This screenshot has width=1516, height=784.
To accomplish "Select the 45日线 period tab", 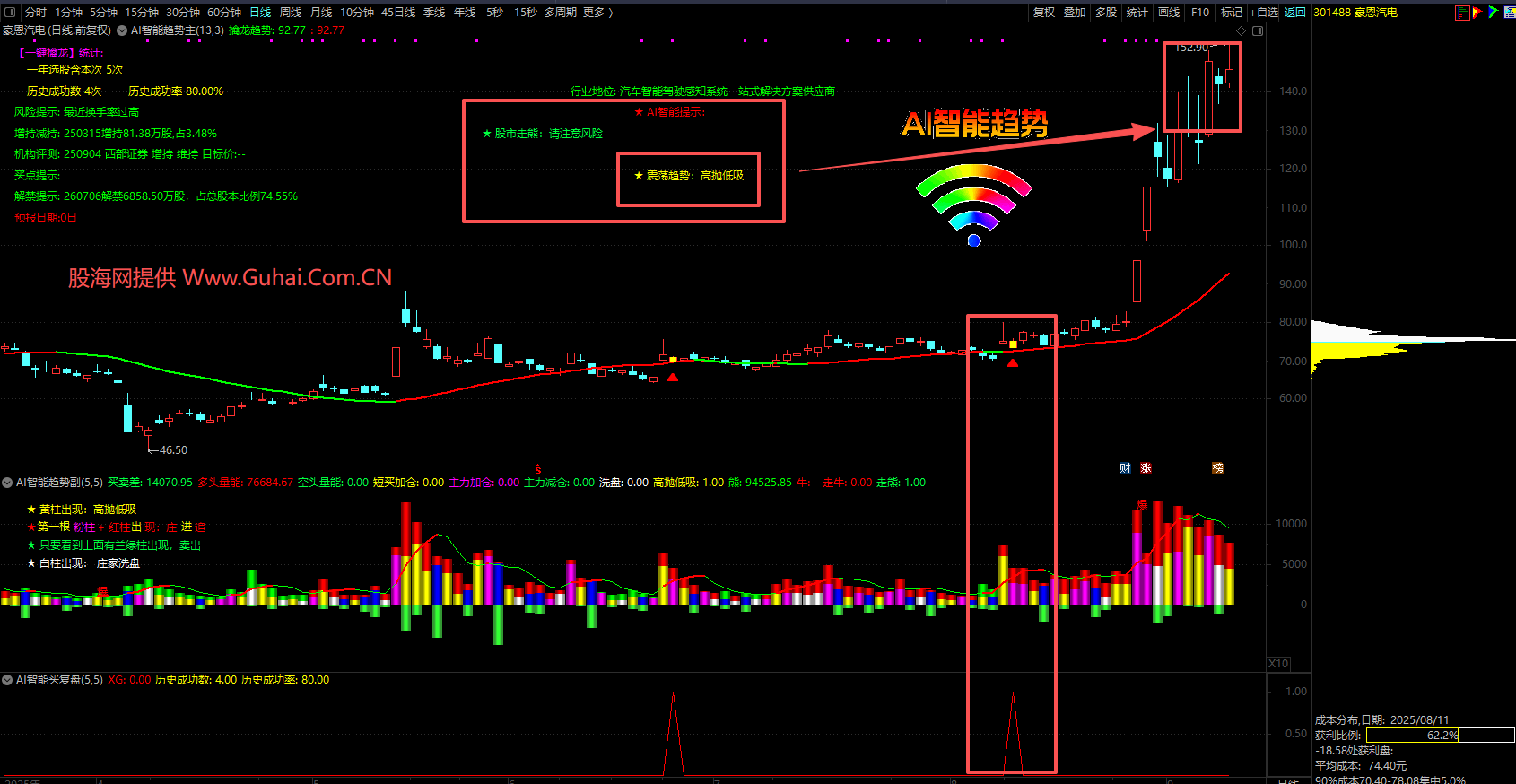I will [x=398, y=13].
